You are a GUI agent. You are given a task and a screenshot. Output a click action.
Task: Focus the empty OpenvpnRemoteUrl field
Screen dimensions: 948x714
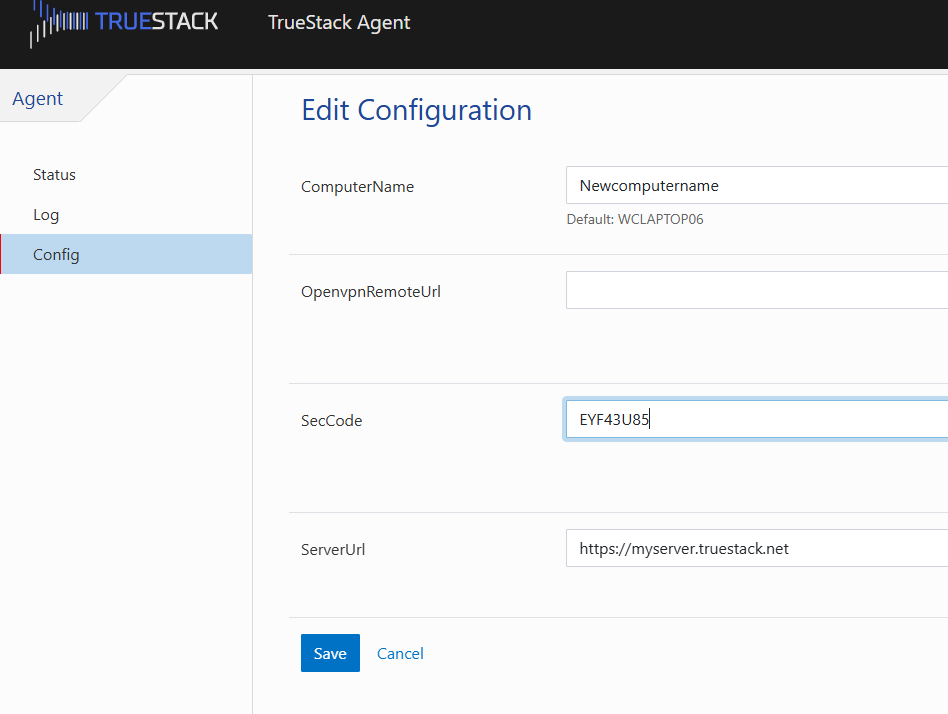coord(756,290)
